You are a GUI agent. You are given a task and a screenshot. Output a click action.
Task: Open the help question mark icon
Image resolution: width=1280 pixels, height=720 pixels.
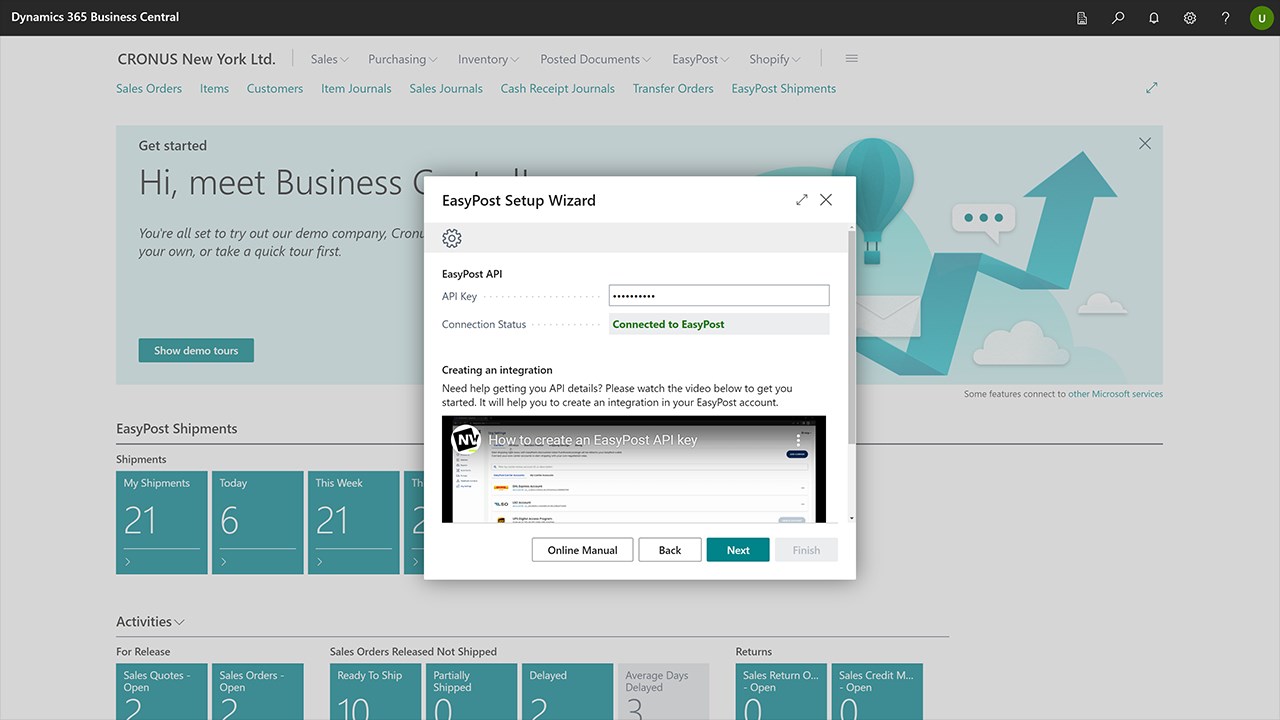point(1226,18)
